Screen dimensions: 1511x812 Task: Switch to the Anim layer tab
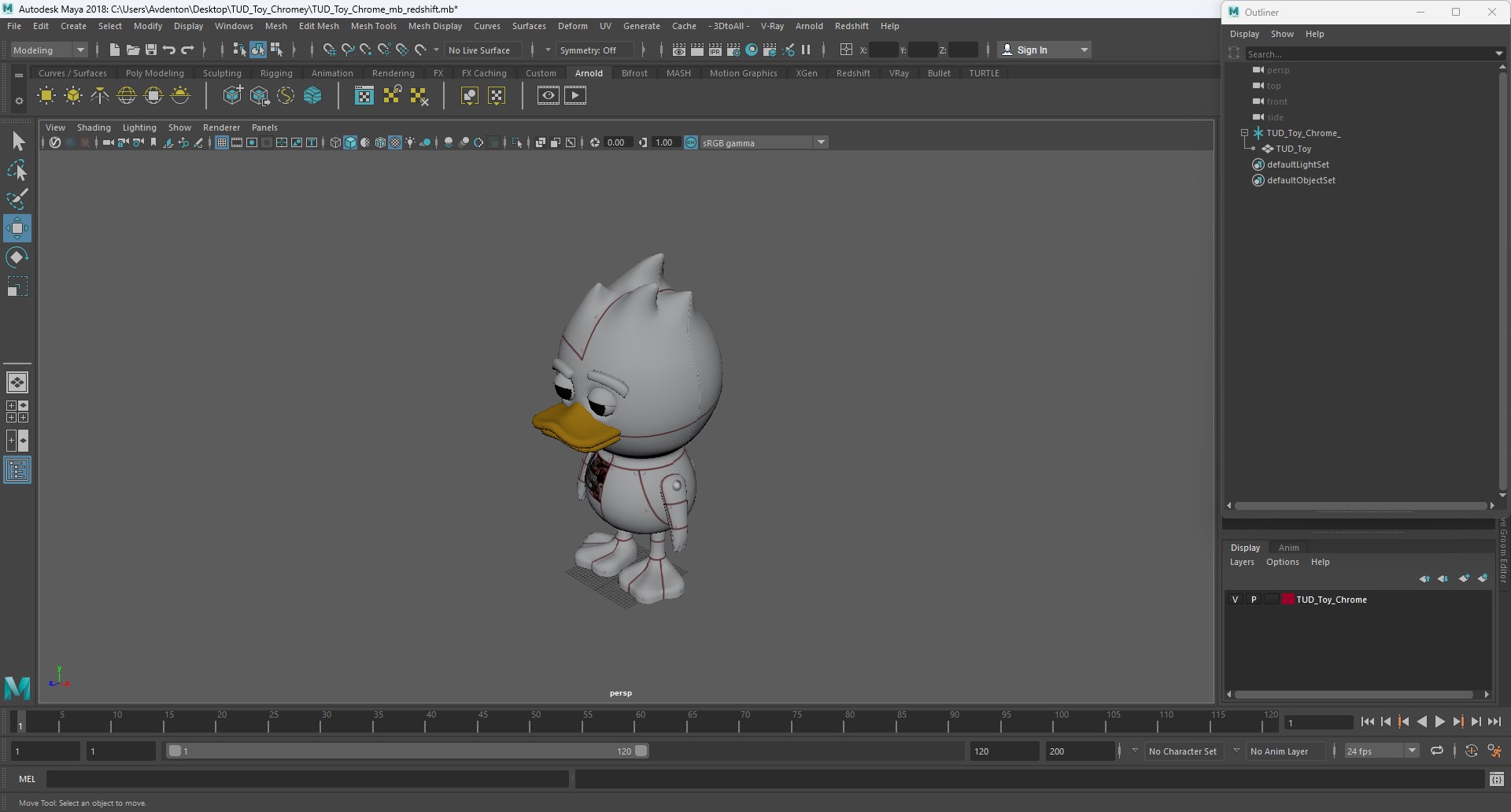(1288, 548)
